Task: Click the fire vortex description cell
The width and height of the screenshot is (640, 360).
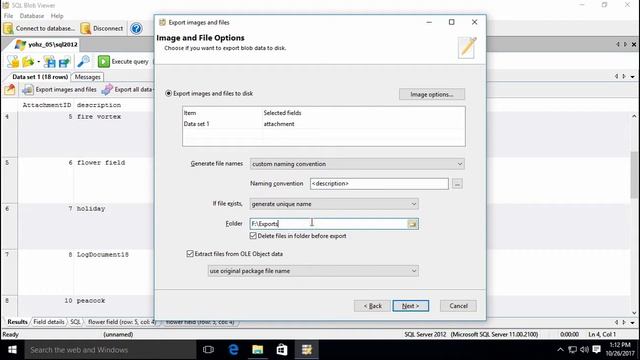Action: tap(99, 117)
